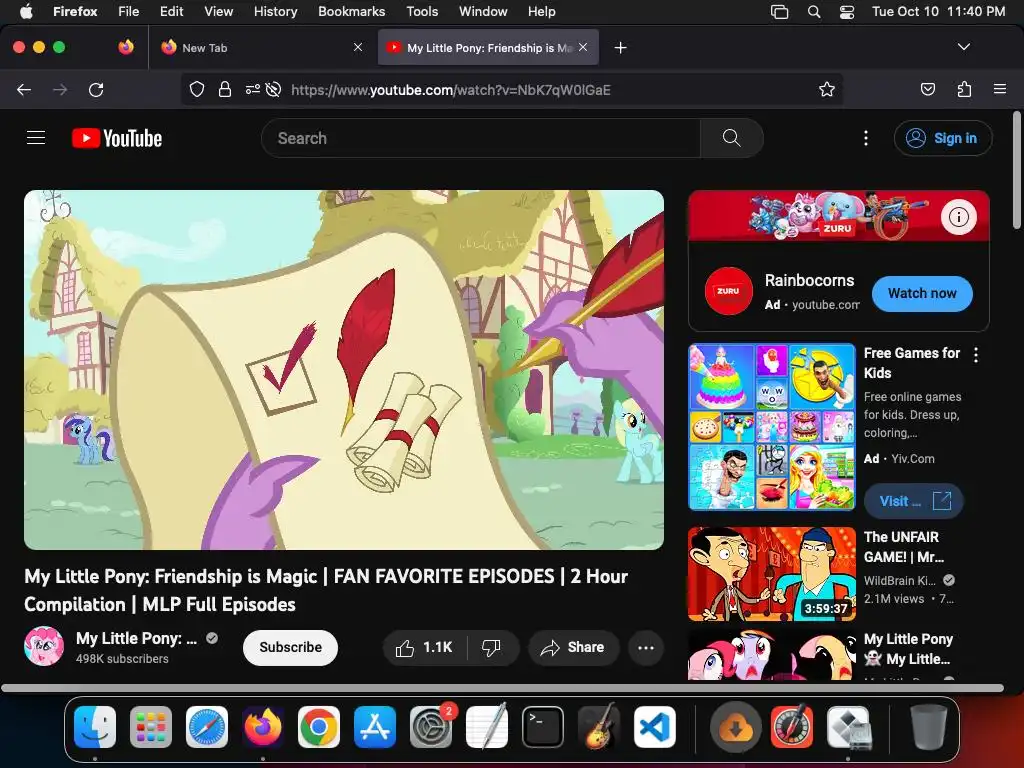Select the My Little Pony YouTube tab
This screenshot has width=1024, height=768.
tap(488, 48)
